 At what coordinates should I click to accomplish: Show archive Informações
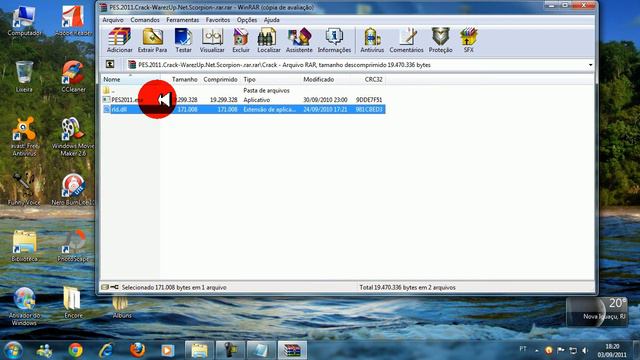coord(334,40)
